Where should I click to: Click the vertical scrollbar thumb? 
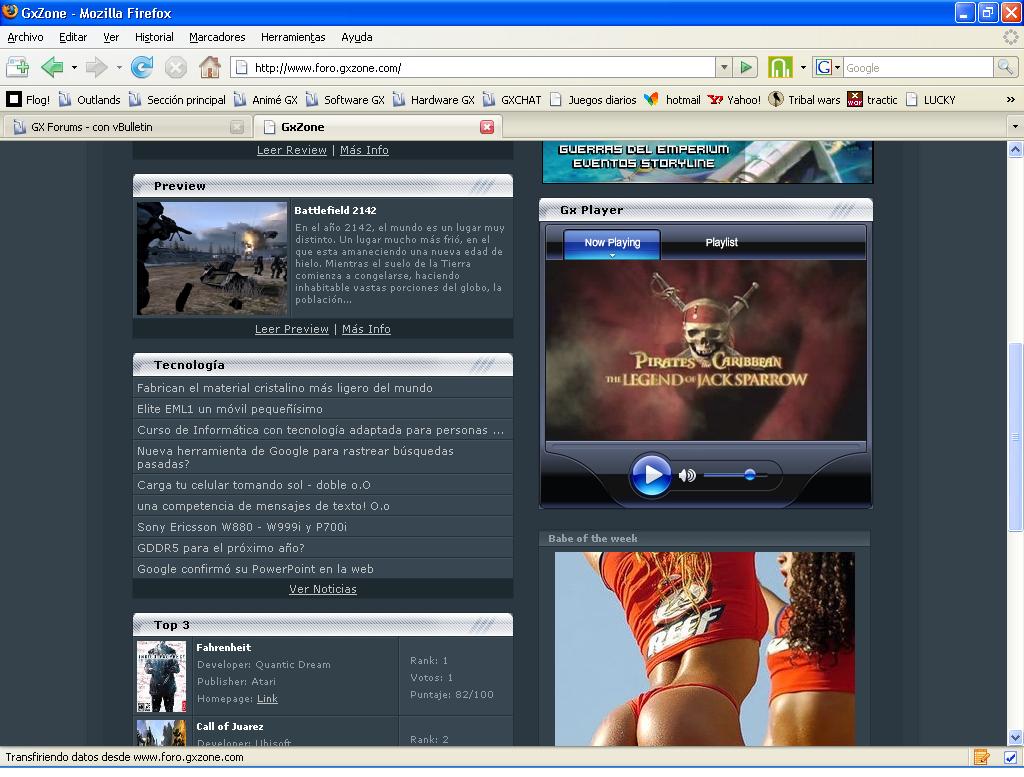[x=1015, y=436]
